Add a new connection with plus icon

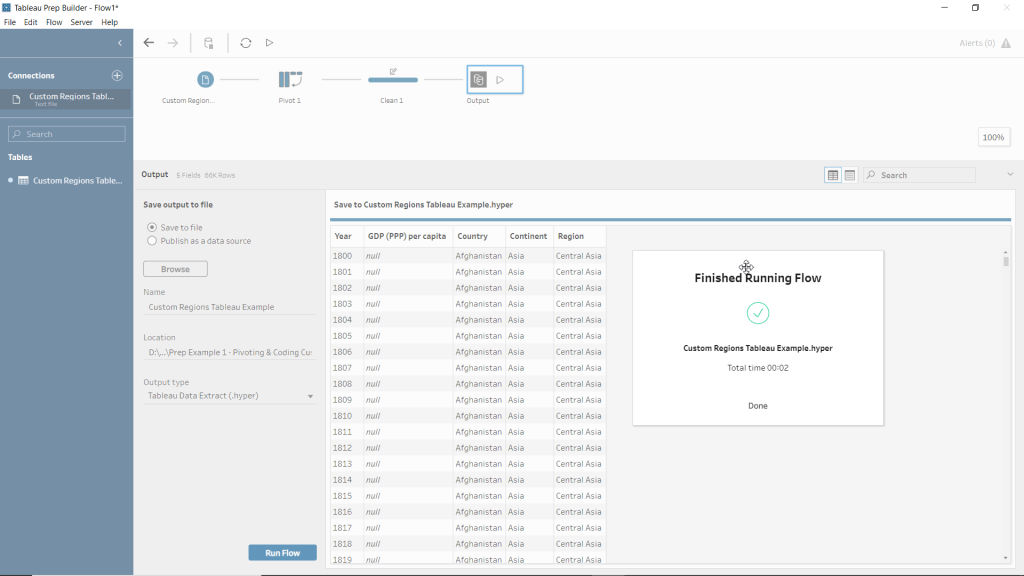(x=117, y=76)
